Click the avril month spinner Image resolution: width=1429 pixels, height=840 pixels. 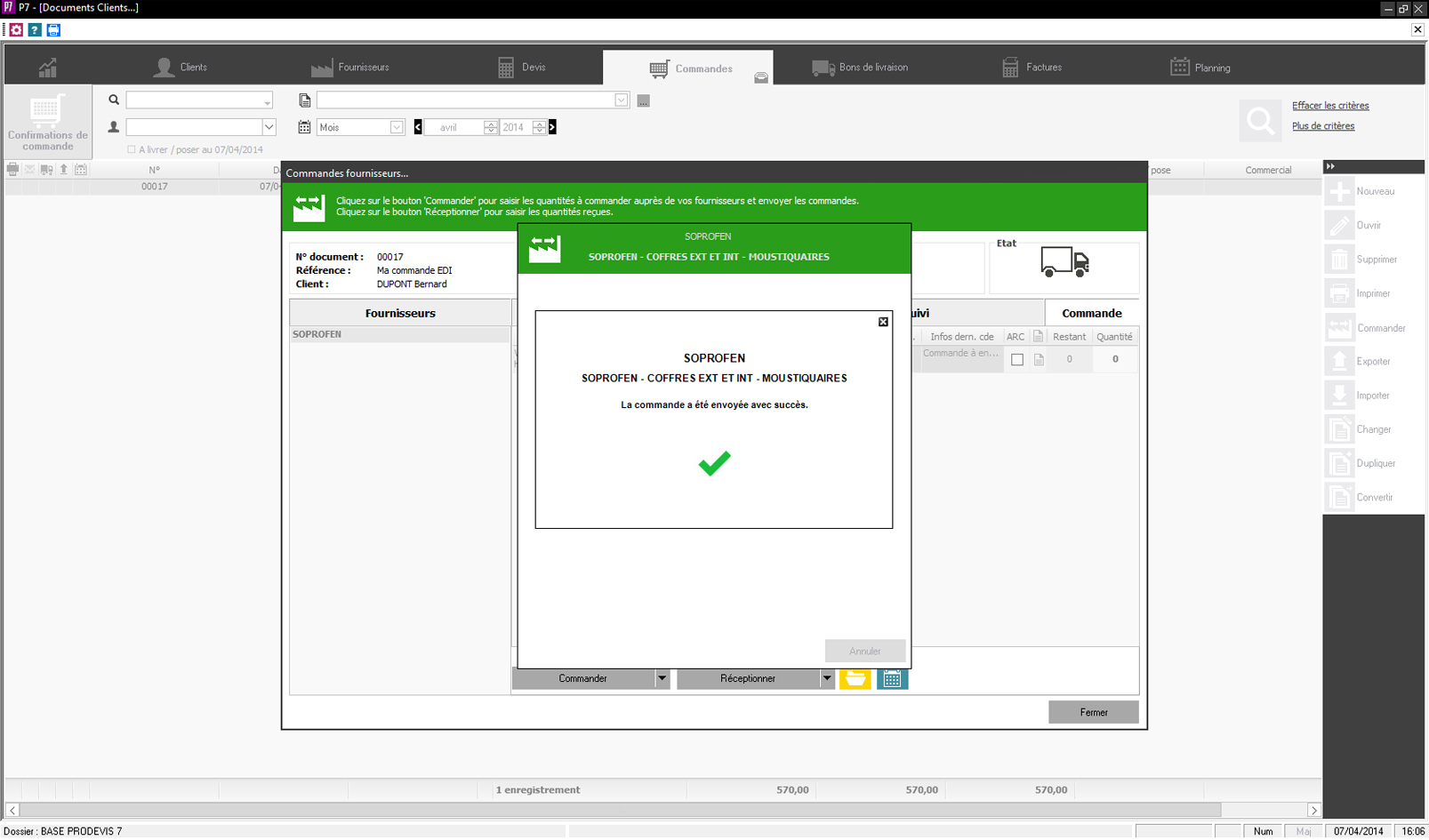pyautogui.click(x=491, y=127)
